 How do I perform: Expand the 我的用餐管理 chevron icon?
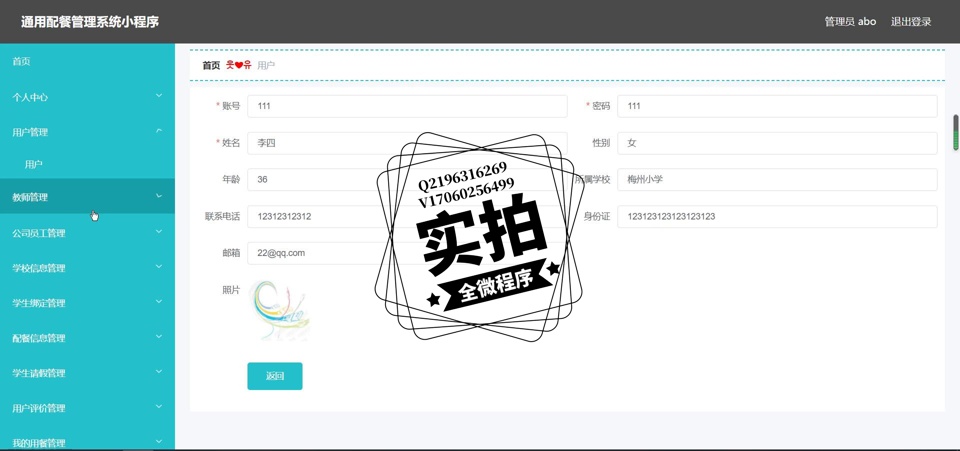click(159, 441)
